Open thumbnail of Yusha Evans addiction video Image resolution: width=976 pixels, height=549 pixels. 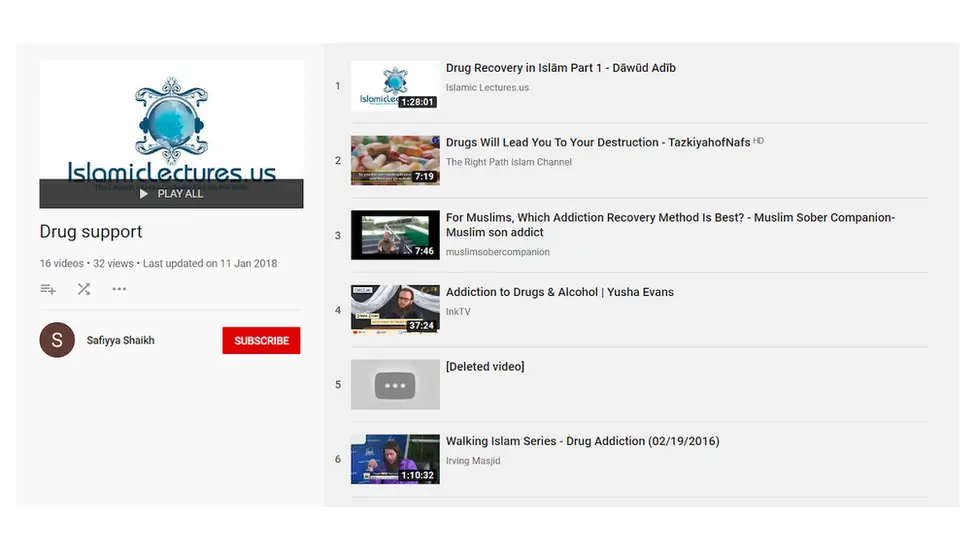tap(395, 310)
